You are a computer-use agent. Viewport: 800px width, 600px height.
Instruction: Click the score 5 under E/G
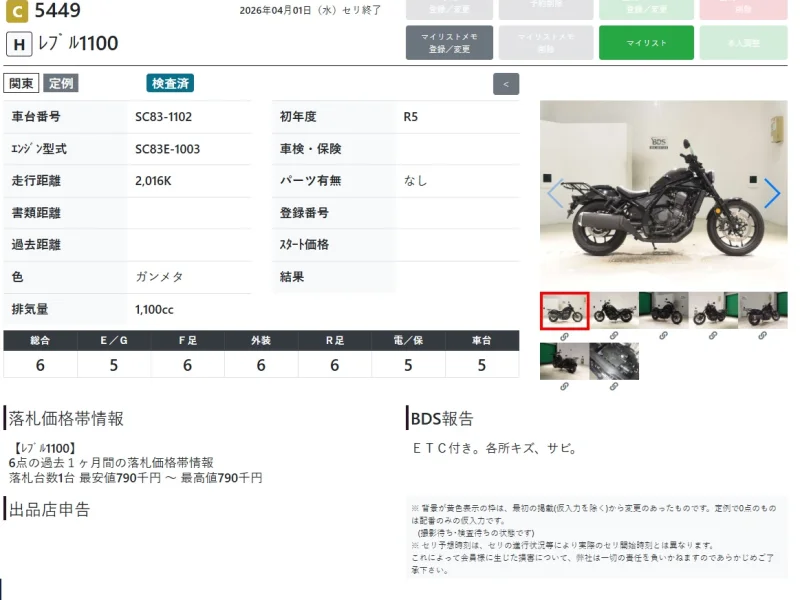coord(114,365)
